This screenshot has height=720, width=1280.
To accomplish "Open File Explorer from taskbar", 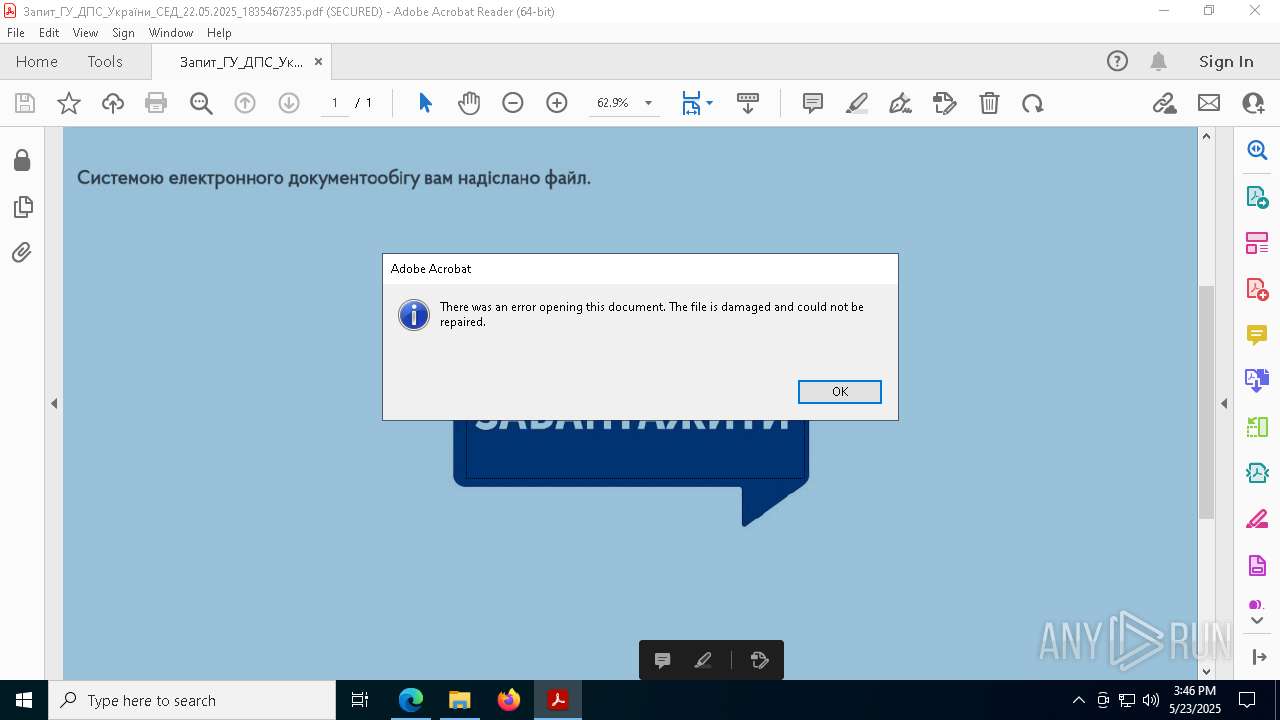I will (460, 700).
